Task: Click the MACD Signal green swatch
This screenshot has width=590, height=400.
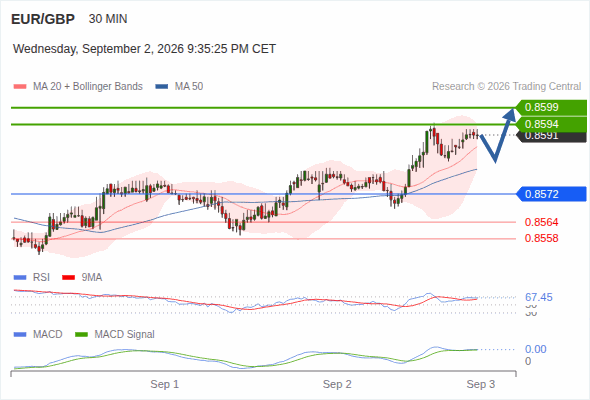Action: point(81,335)
